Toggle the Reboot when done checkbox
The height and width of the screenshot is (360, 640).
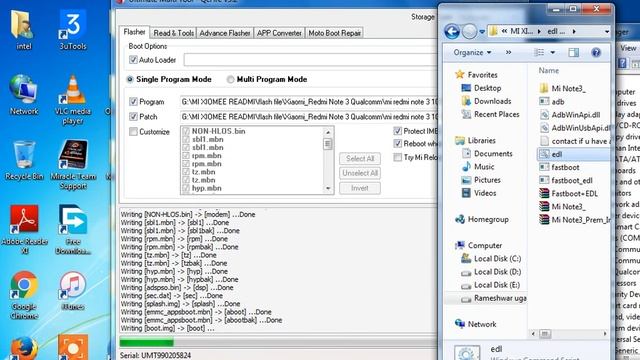(398, 144)
